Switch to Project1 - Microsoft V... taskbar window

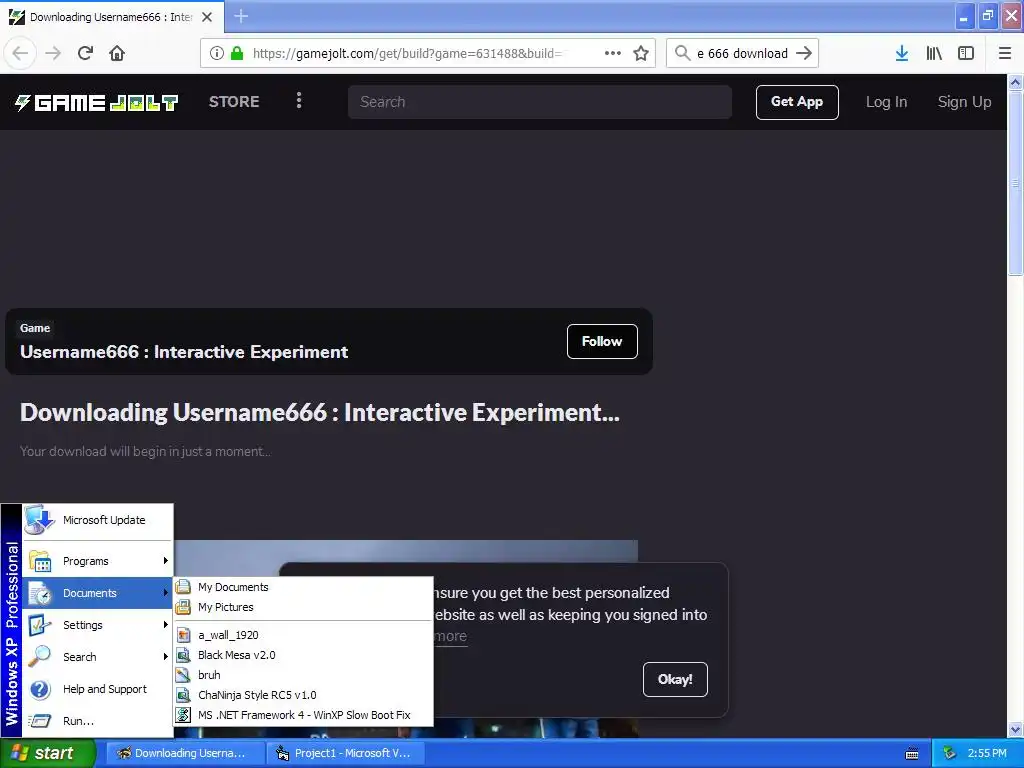coord(346,753)
